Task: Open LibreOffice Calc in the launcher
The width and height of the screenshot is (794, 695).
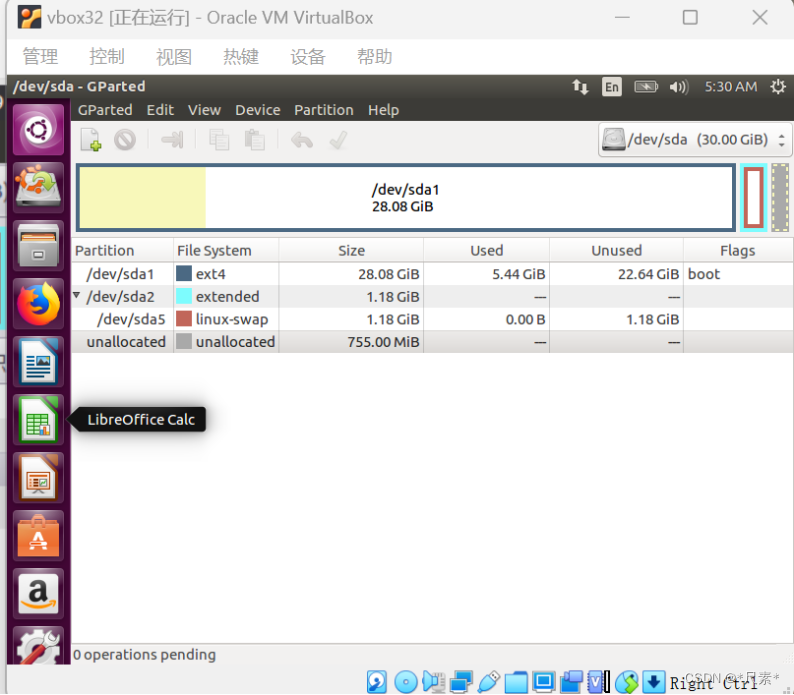Action: coord(38,419)
